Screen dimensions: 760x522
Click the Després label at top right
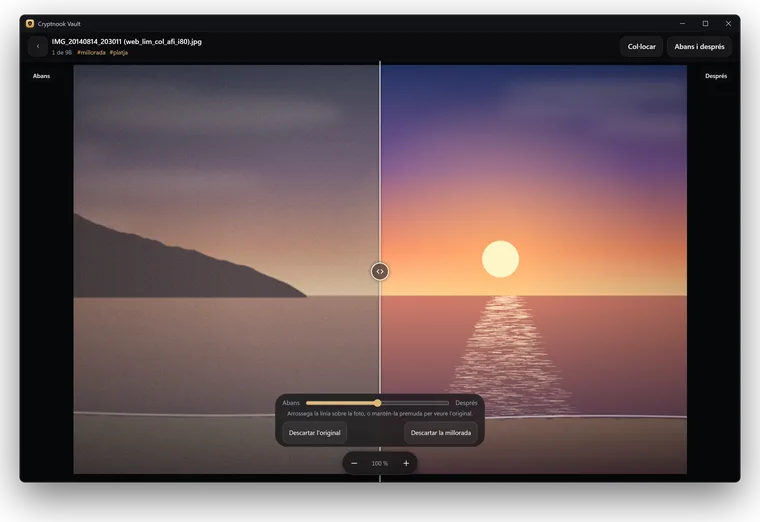716,76
